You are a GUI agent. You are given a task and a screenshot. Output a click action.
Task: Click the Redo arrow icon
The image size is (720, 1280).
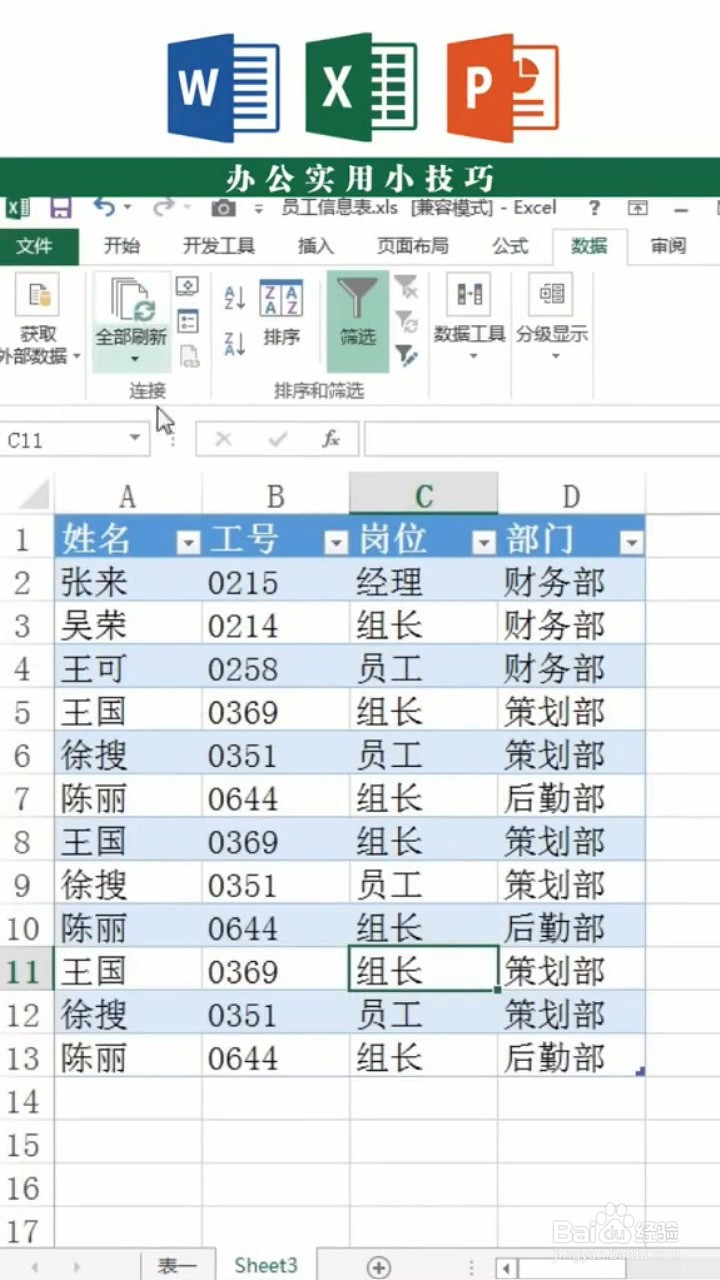coord(162,207)
